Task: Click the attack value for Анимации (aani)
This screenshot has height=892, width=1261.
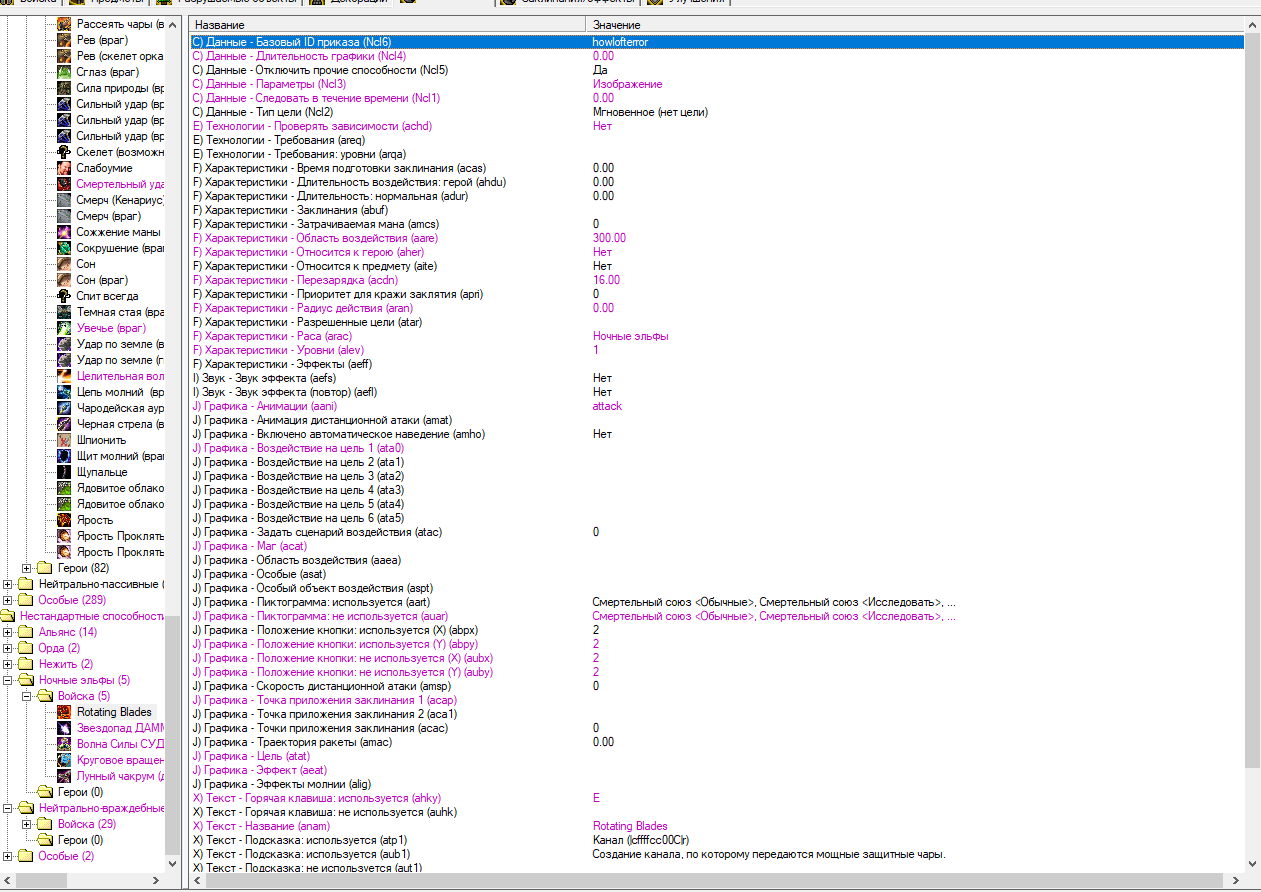Action: tap(607, 406)
